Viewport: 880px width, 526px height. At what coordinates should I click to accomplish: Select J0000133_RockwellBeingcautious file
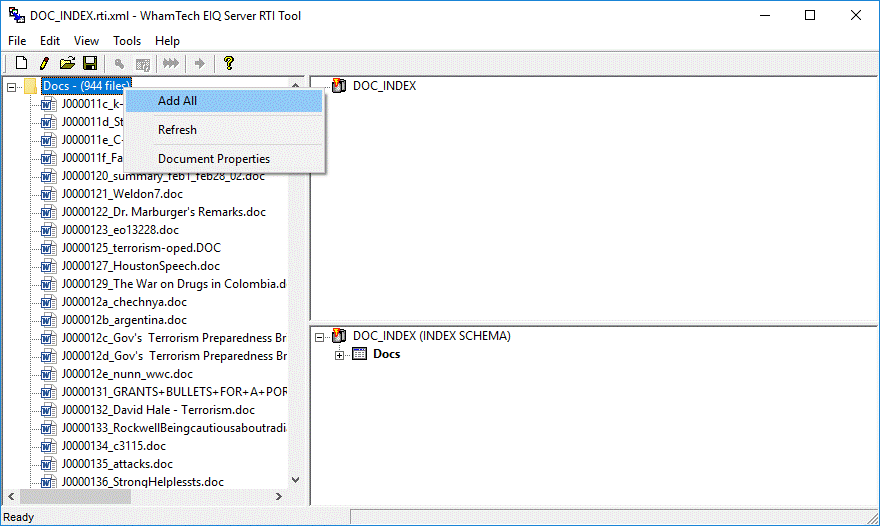tap(173, 428)
